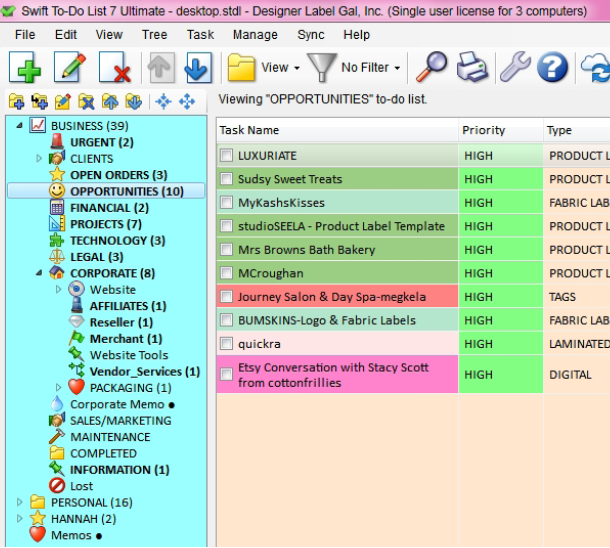This screenshot has height=548, width=610.
Task: Sort by the Priority column header
Action: tap(501, 130)
